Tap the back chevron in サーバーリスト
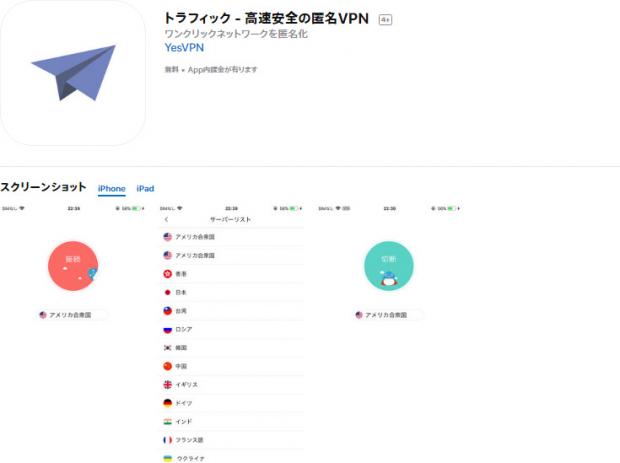 pos(166,219)
